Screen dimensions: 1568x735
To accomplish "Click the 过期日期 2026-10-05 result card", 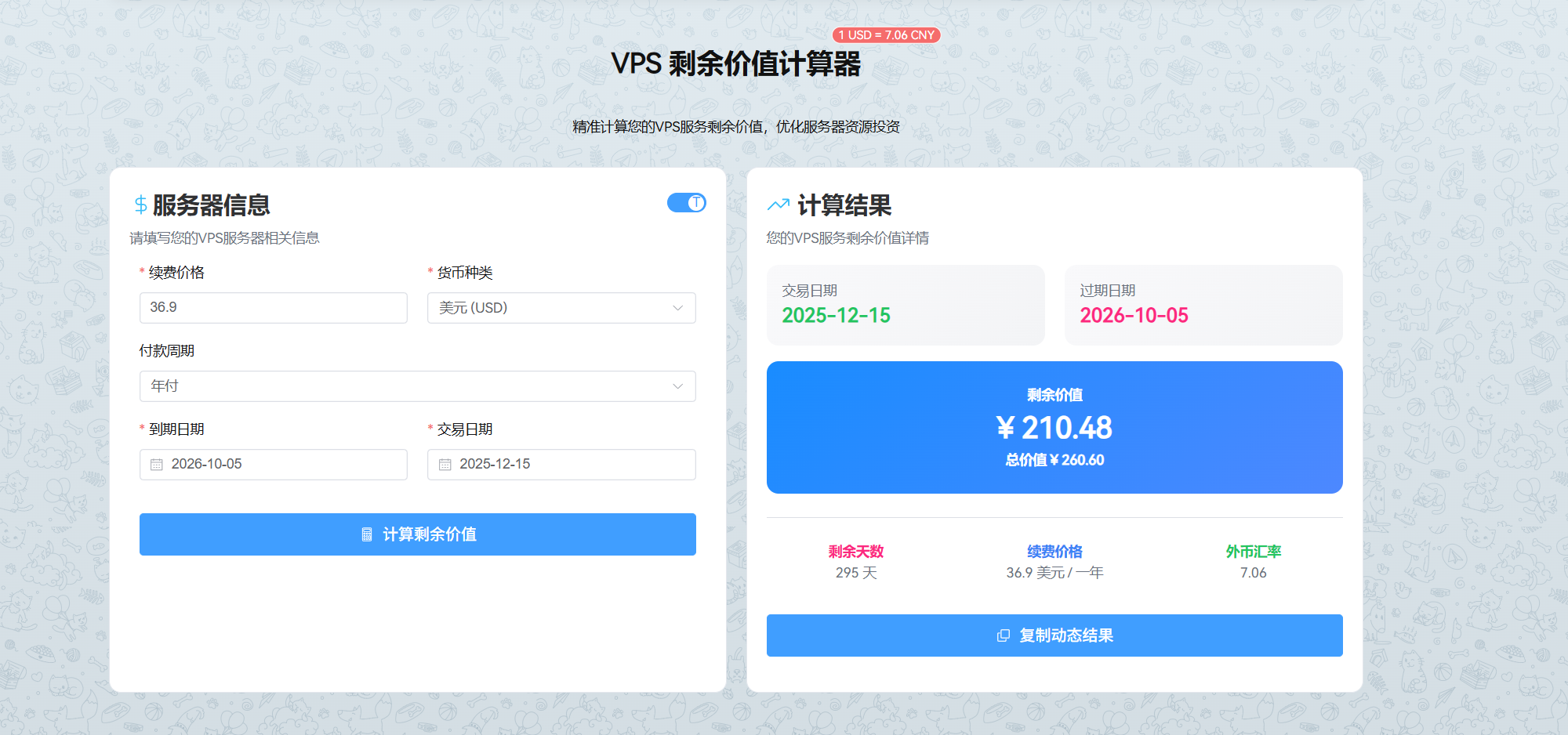I will click(1203, 305).
